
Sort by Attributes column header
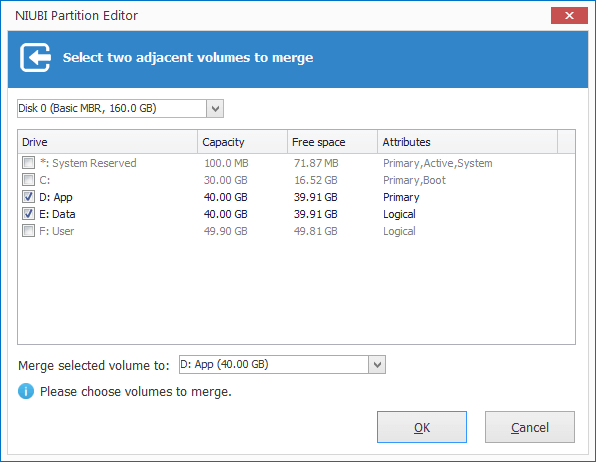coord(468,142)
